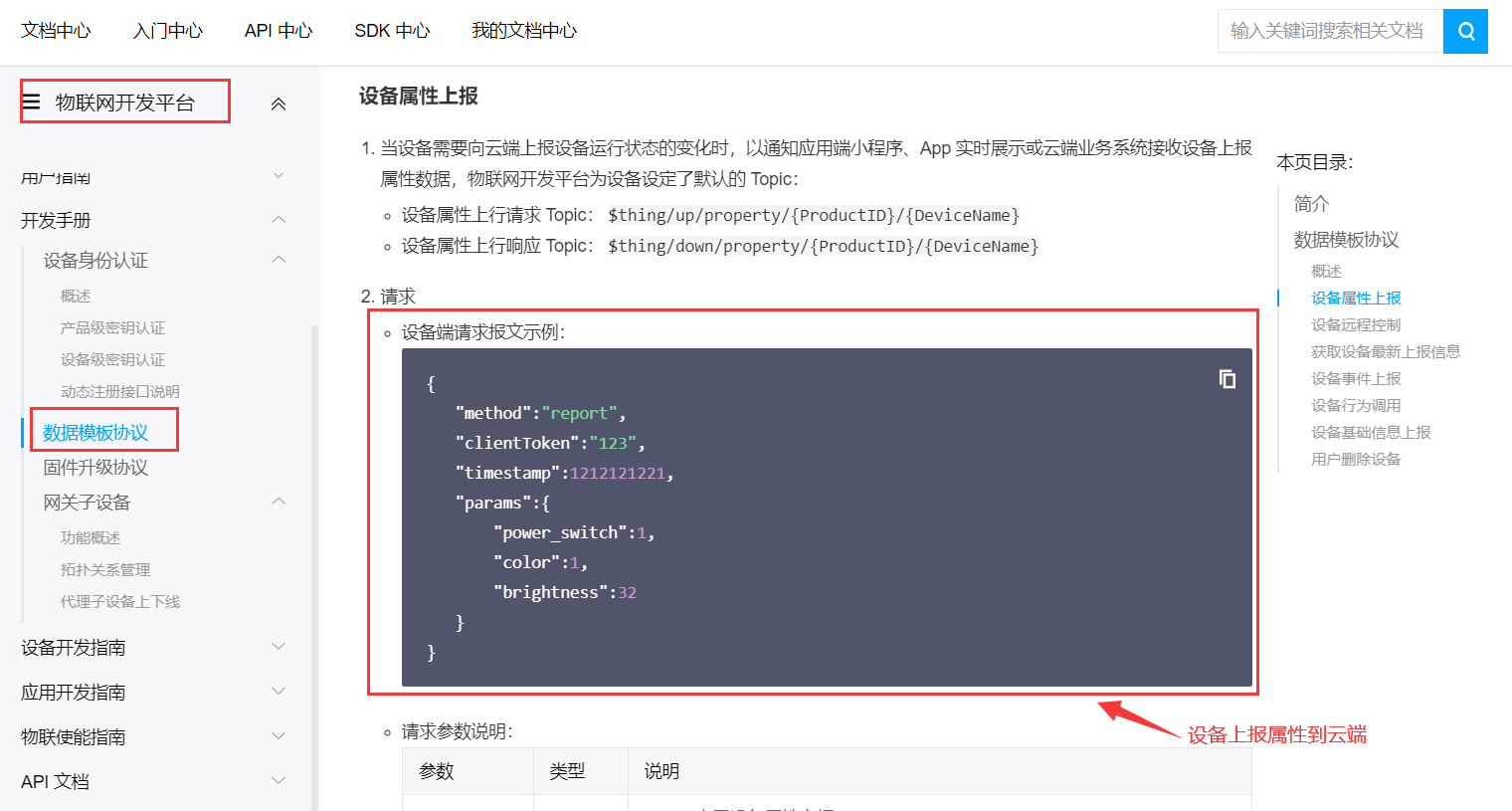The image size is (1512, 811).
Task: Click the $thing/down/property topic text
Action: point(823,246)
